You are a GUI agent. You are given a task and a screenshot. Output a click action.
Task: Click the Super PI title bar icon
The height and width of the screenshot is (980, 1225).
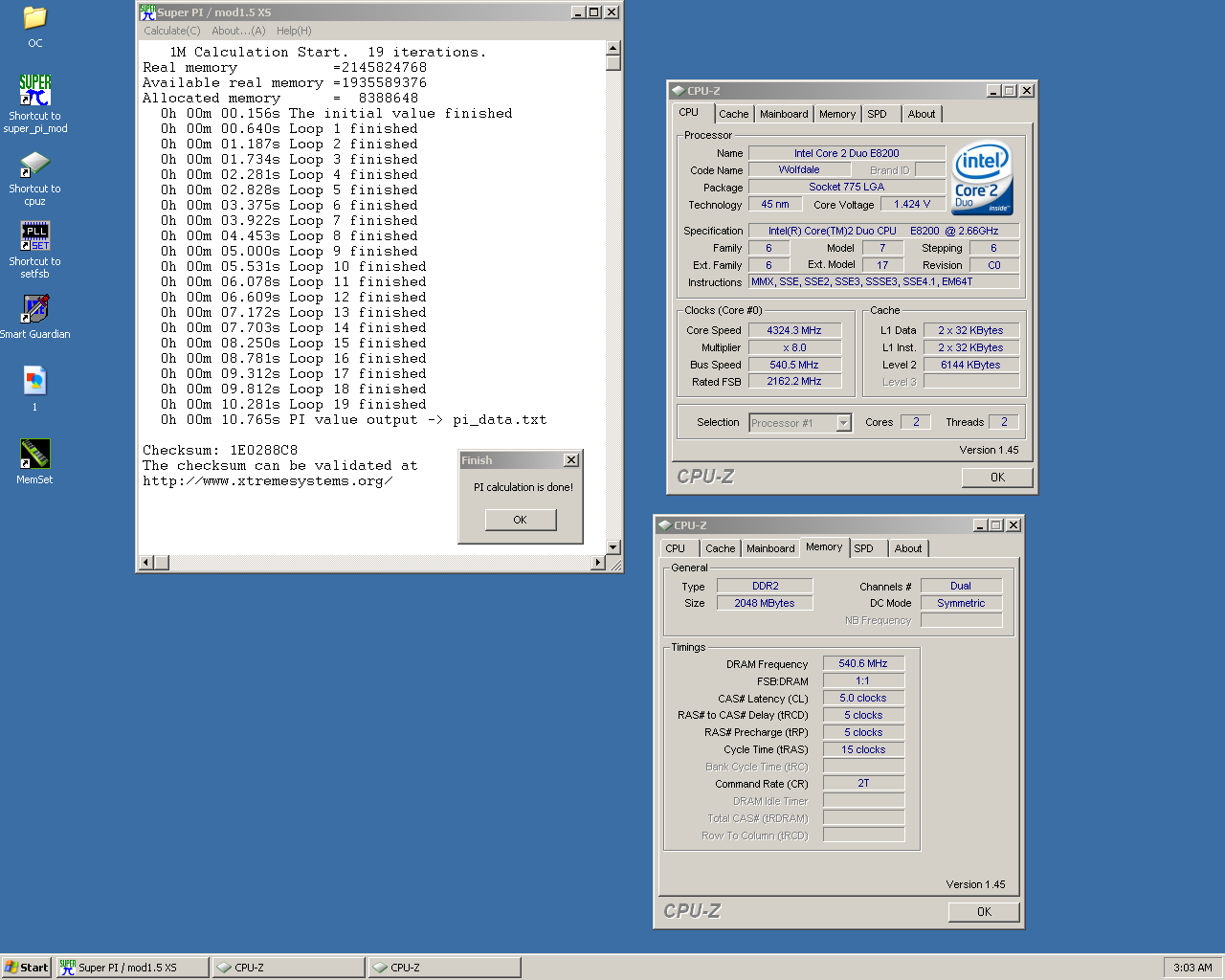click(x=147, y=12)
